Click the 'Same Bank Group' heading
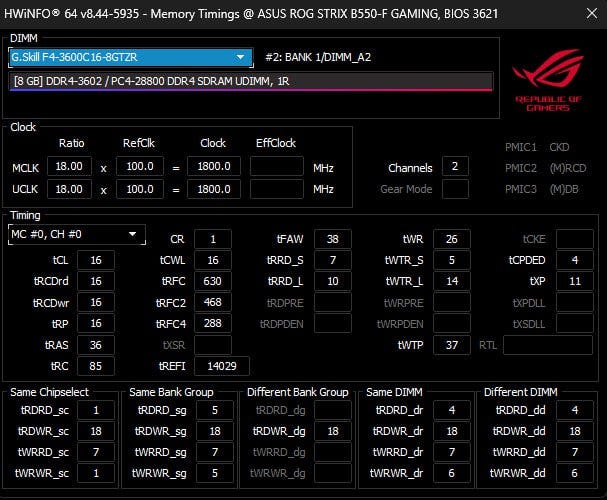 pos(171,392)
